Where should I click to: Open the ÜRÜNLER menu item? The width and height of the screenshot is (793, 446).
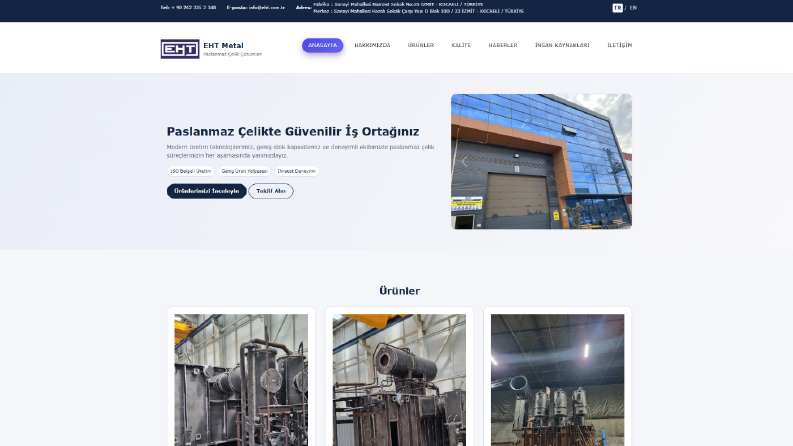pyautogui.click(x=421, y=46)
